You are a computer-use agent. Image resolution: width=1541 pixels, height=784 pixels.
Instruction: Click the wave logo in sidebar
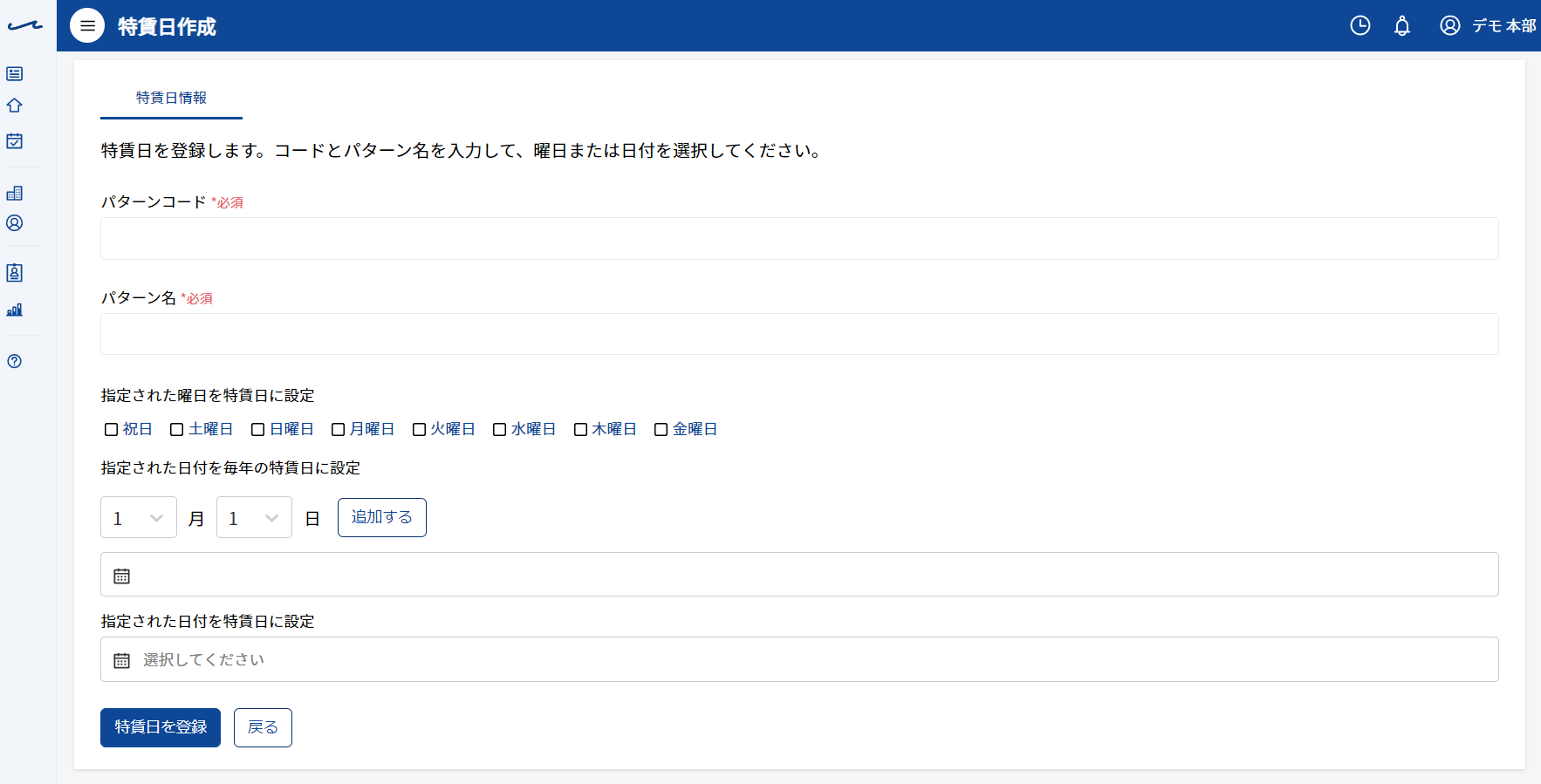[25, 26]
